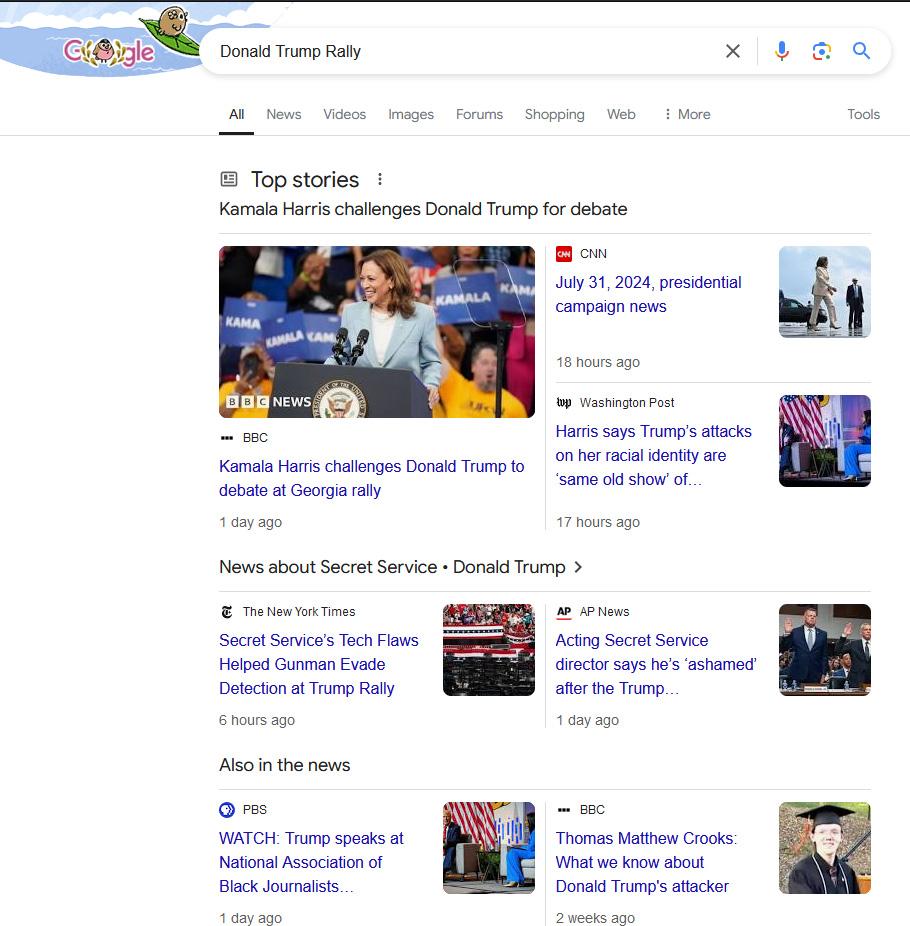Screen dimensions: 910x926
Task: Open Thomas Matthew Crooks BBC article
Action: coord(646,862)
